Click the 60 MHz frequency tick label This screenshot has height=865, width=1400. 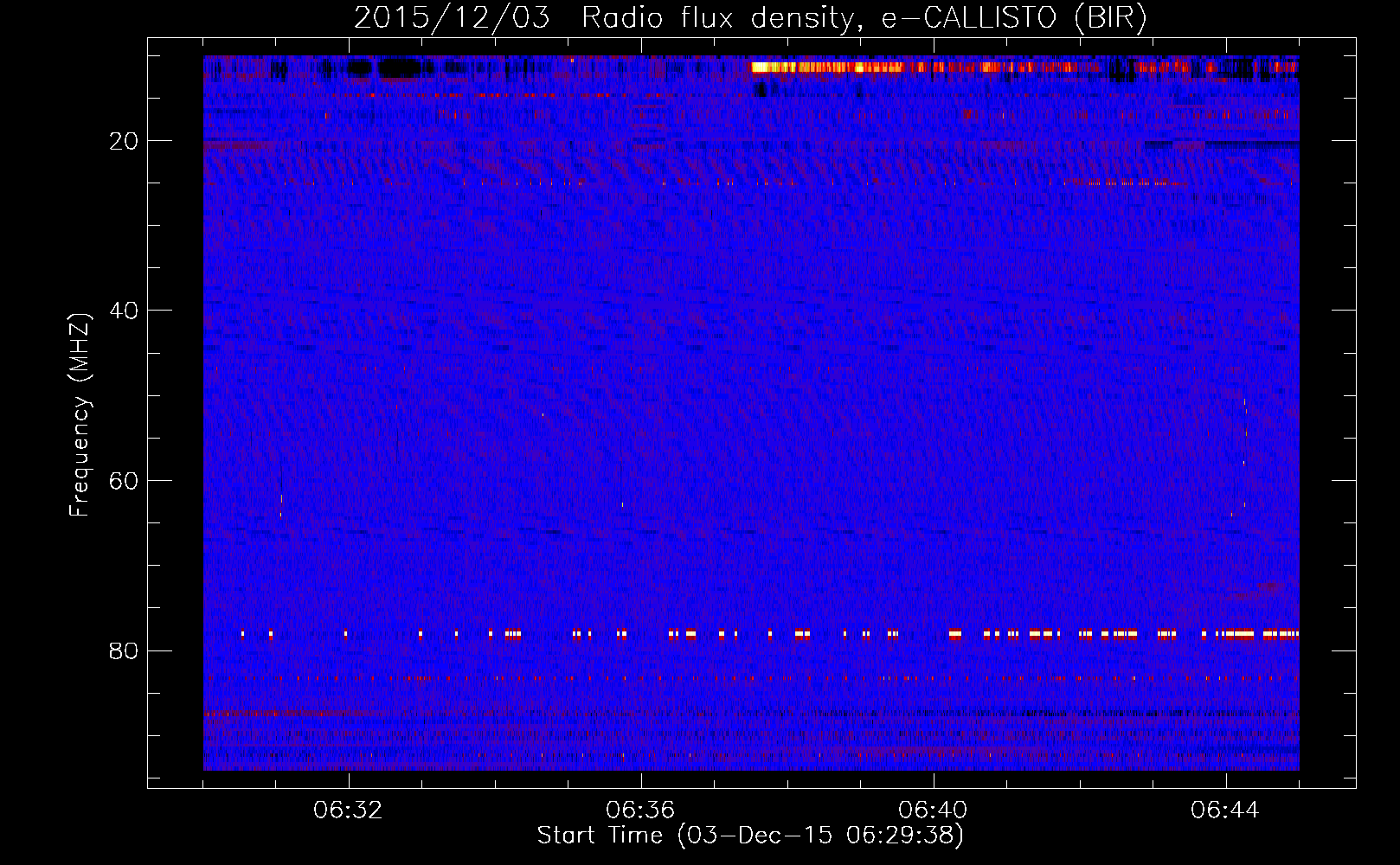pyautogui.click(x=125, y=481)
